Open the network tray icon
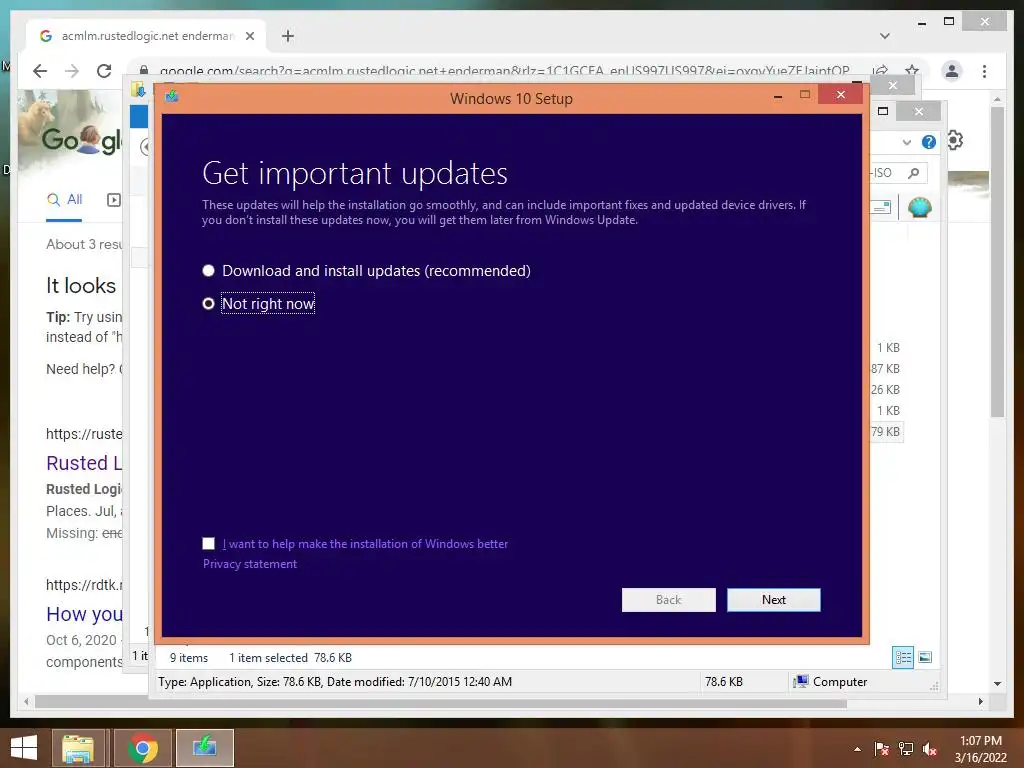This screenshot has width=1024, height=768. pos(906,749)
